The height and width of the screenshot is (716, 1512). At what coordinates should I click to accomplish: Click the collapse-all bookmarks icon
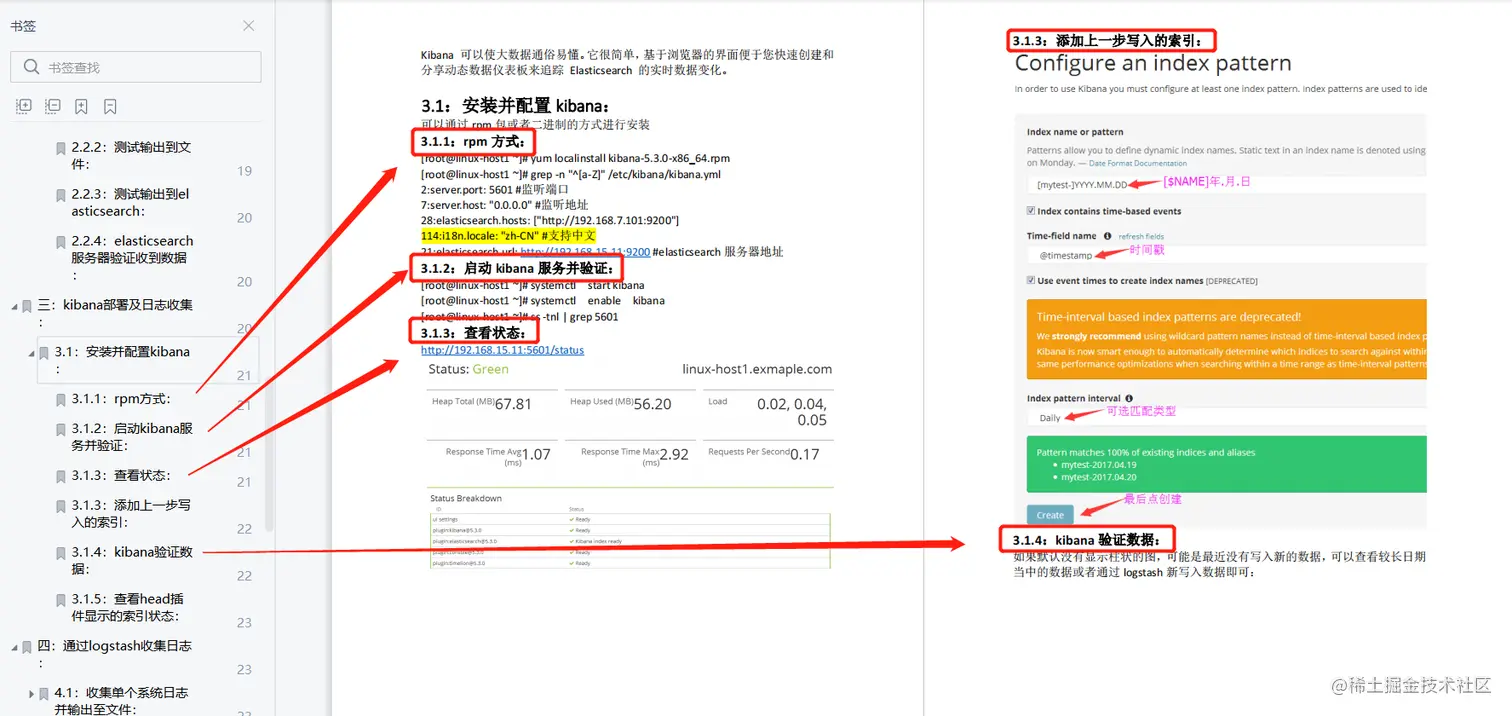(53, 106)
